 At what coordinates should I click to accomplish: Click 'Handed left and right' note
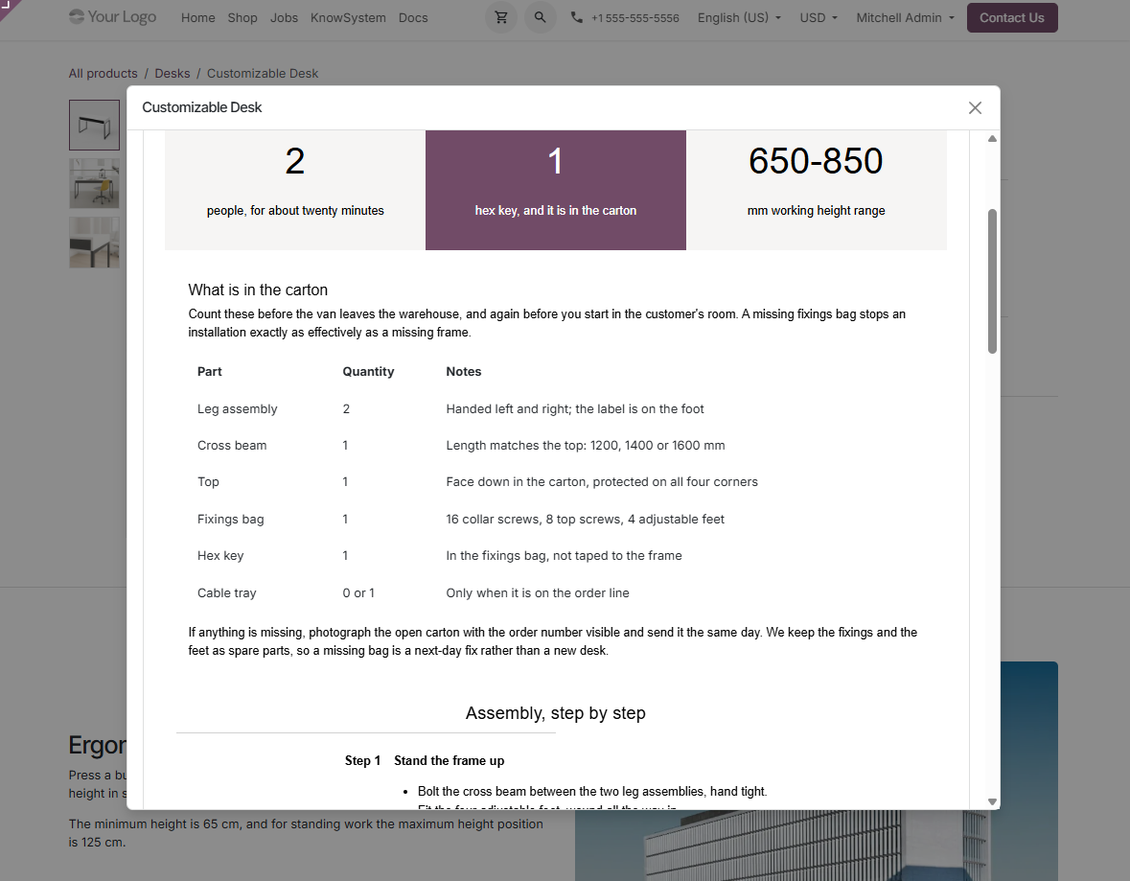(x=575, y=409)
